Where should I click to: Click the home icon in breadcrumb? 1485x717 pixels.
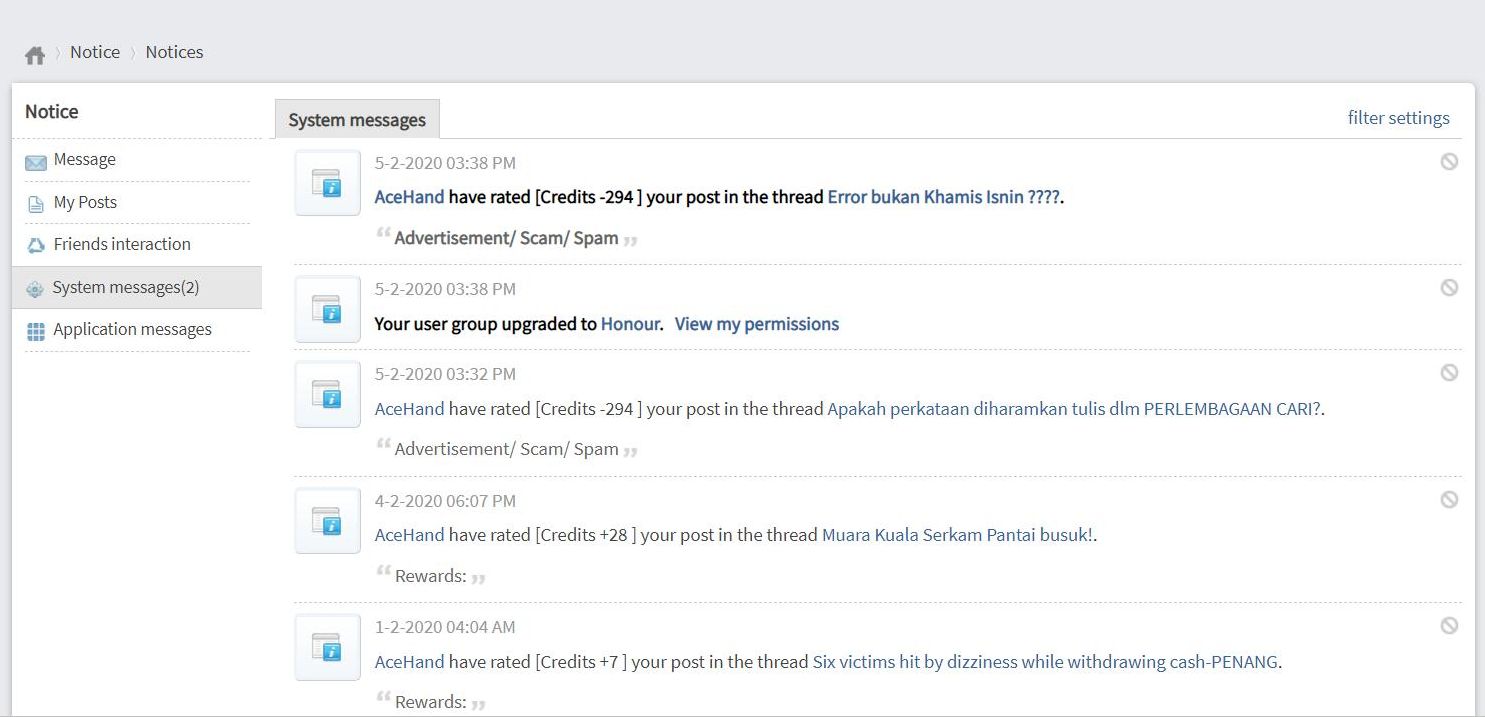point(35,54)
